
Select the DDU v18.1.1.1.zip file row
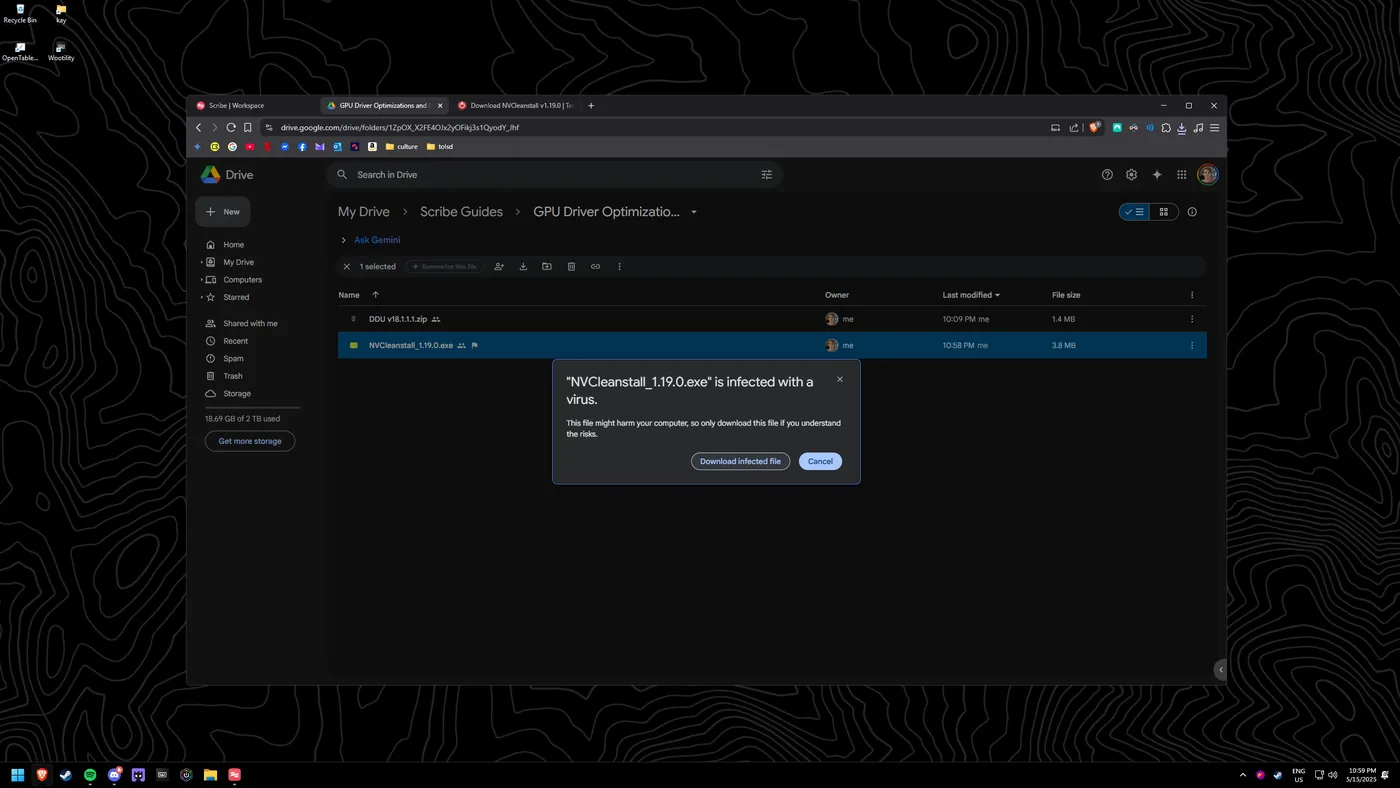[772, 319]
